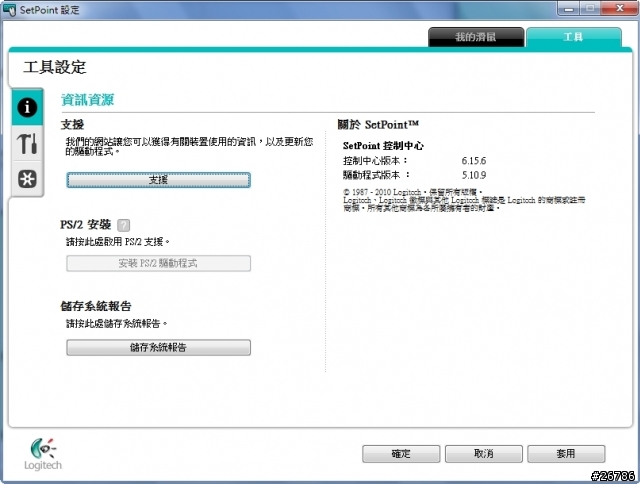
Task: Confirm with the 確定 button
Action: click(x=401, y=454)
